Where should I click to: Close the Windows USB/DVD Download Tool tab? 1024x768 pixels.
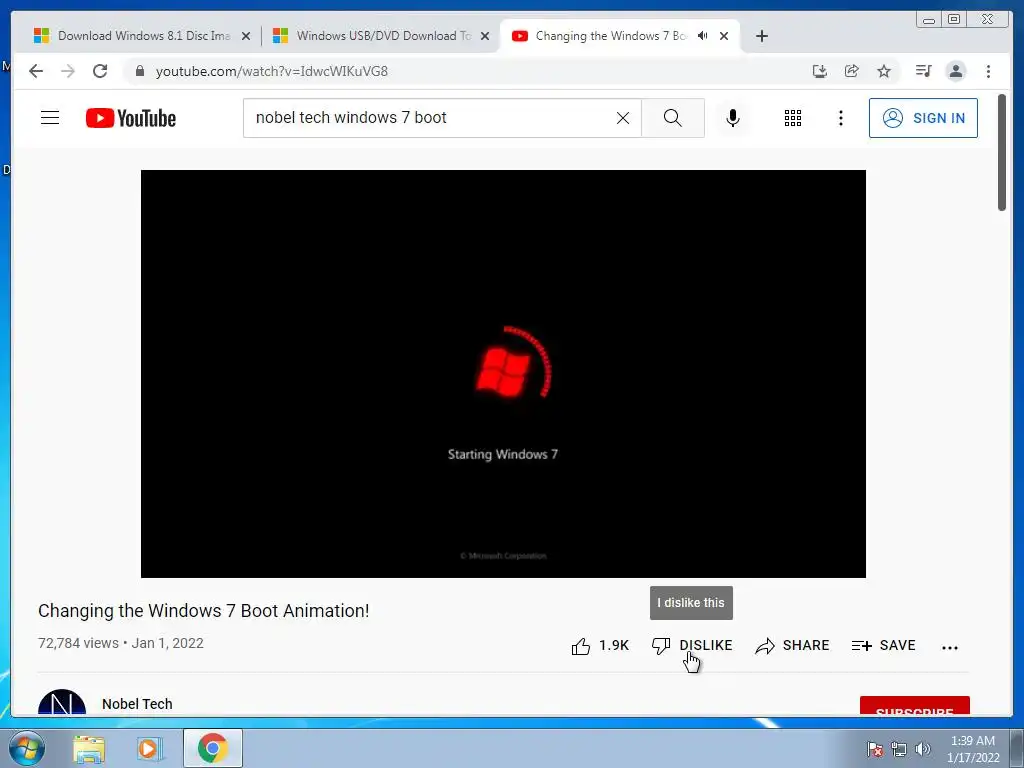pos(485,37)
